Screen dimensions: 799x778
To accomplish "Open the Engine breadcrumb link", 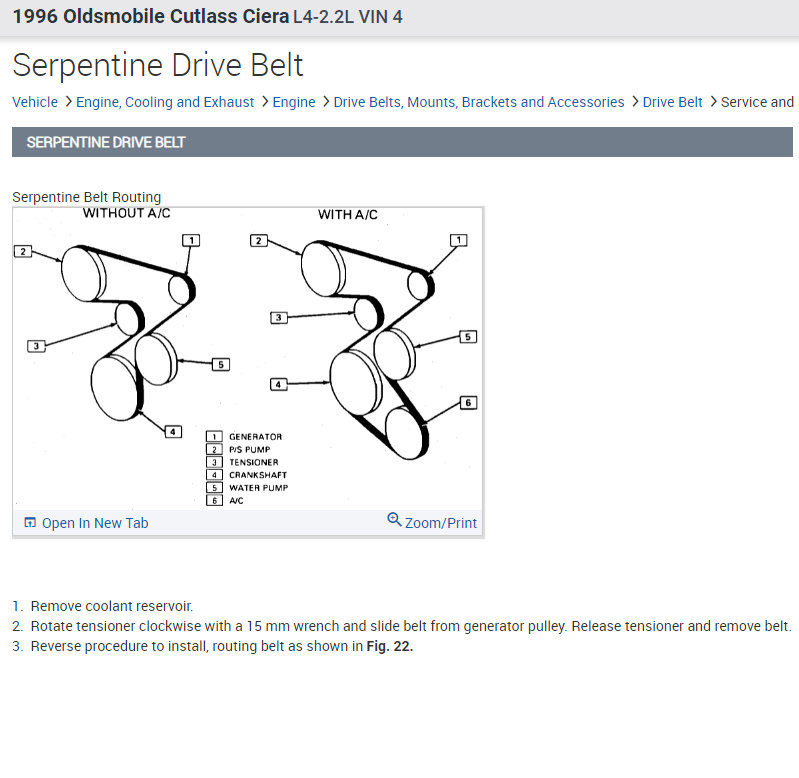I will point(294,102).
